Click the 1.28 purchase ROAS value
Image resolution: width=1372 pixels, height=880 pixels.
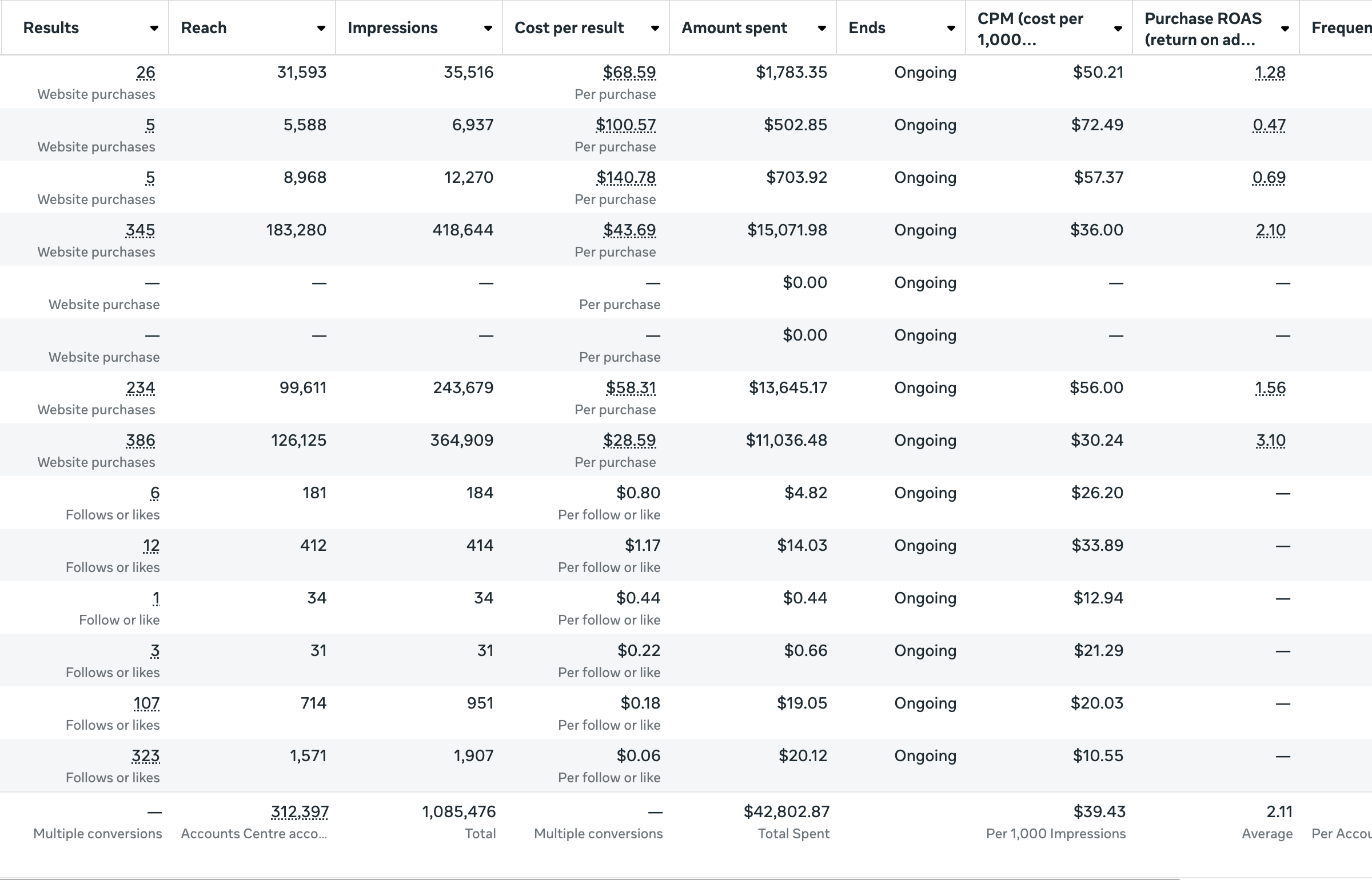point(1270,73)
